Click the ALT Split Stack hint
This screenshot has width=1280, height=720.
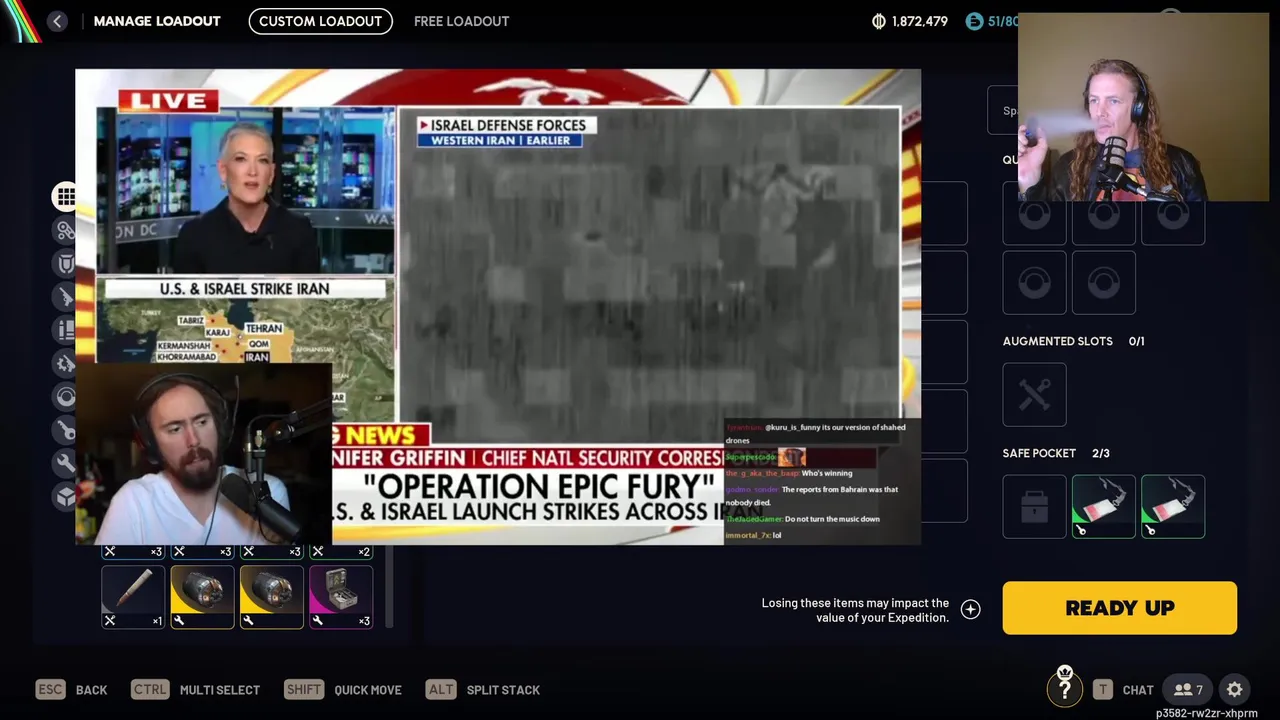(483, 690)
